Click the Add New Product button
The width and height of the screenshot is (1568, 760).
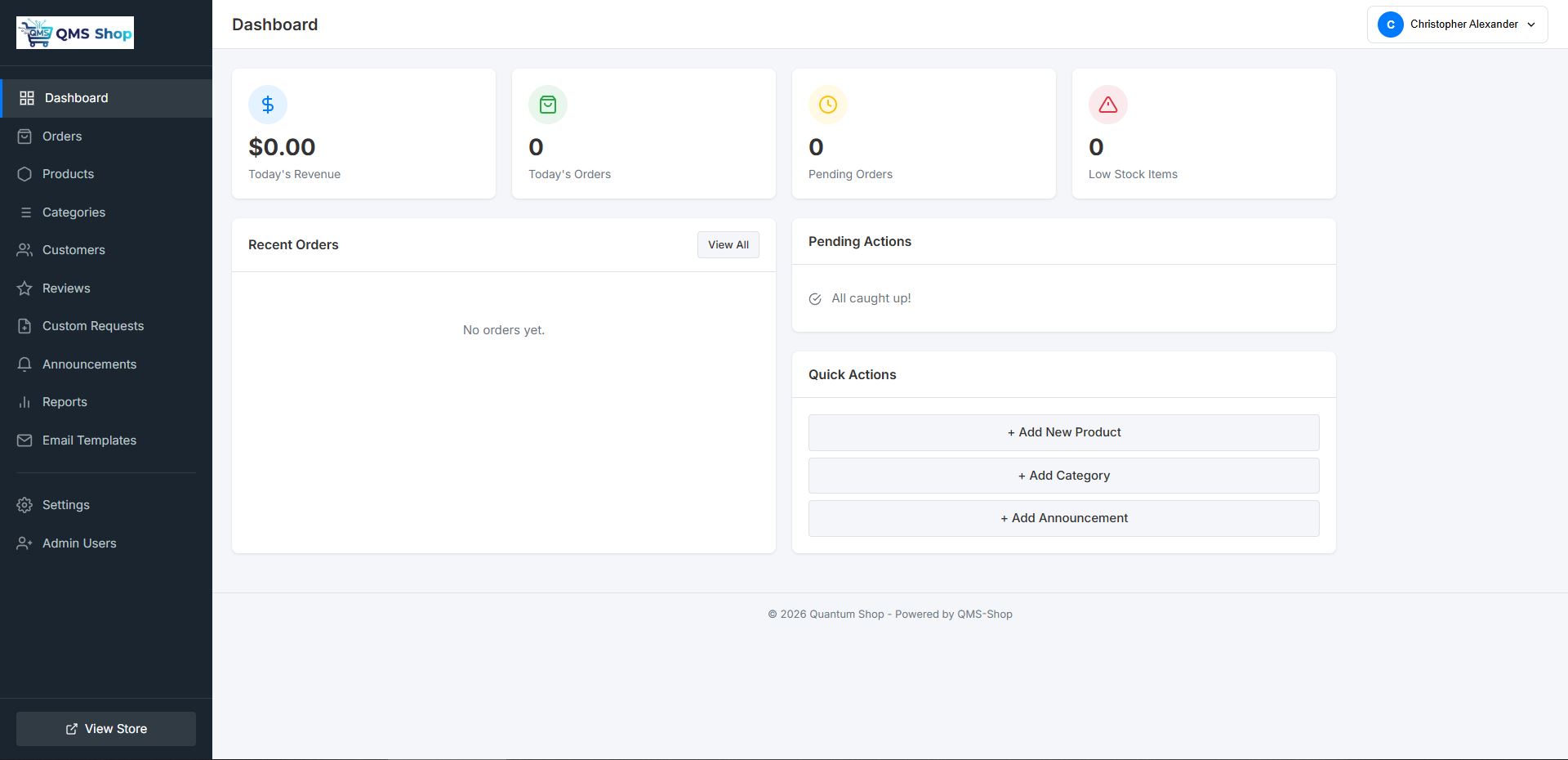(1062, 432)
